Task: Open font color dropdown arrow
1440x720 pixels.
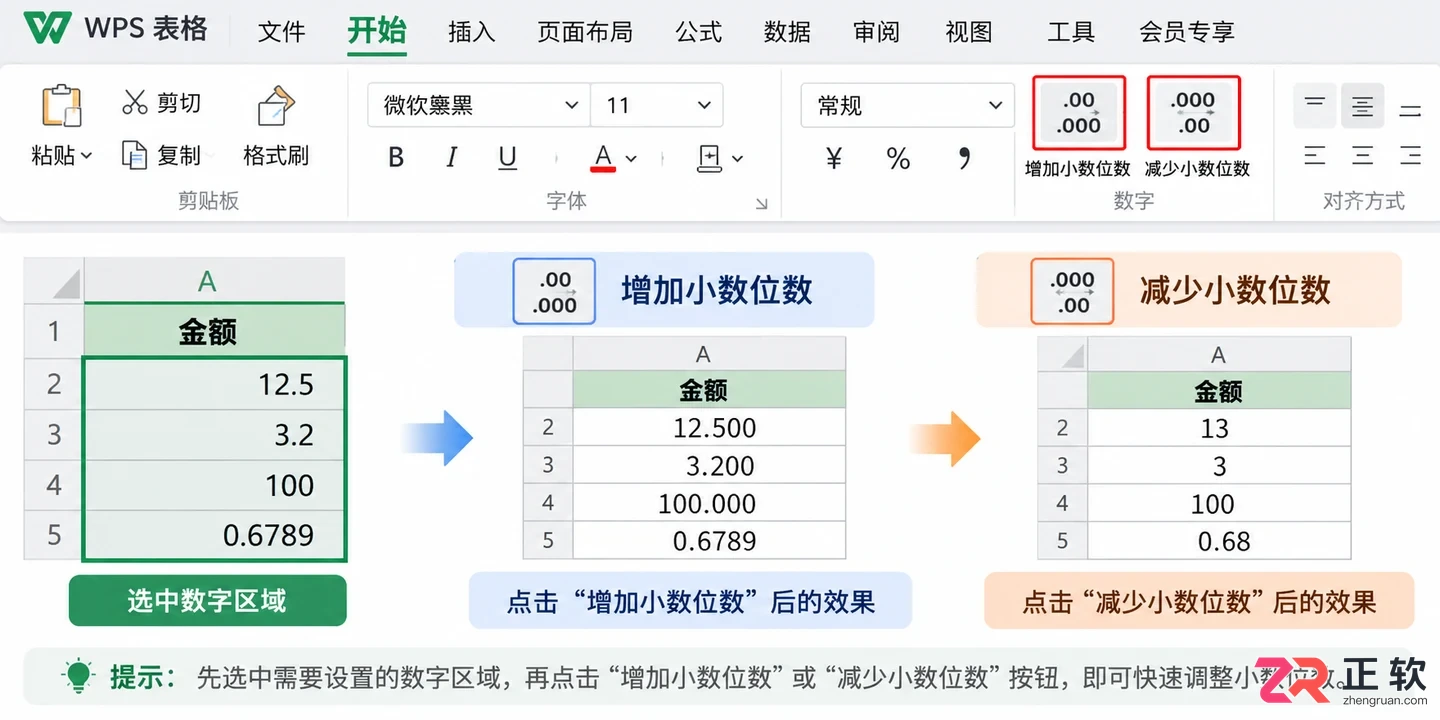Action: tap(631, 158)
